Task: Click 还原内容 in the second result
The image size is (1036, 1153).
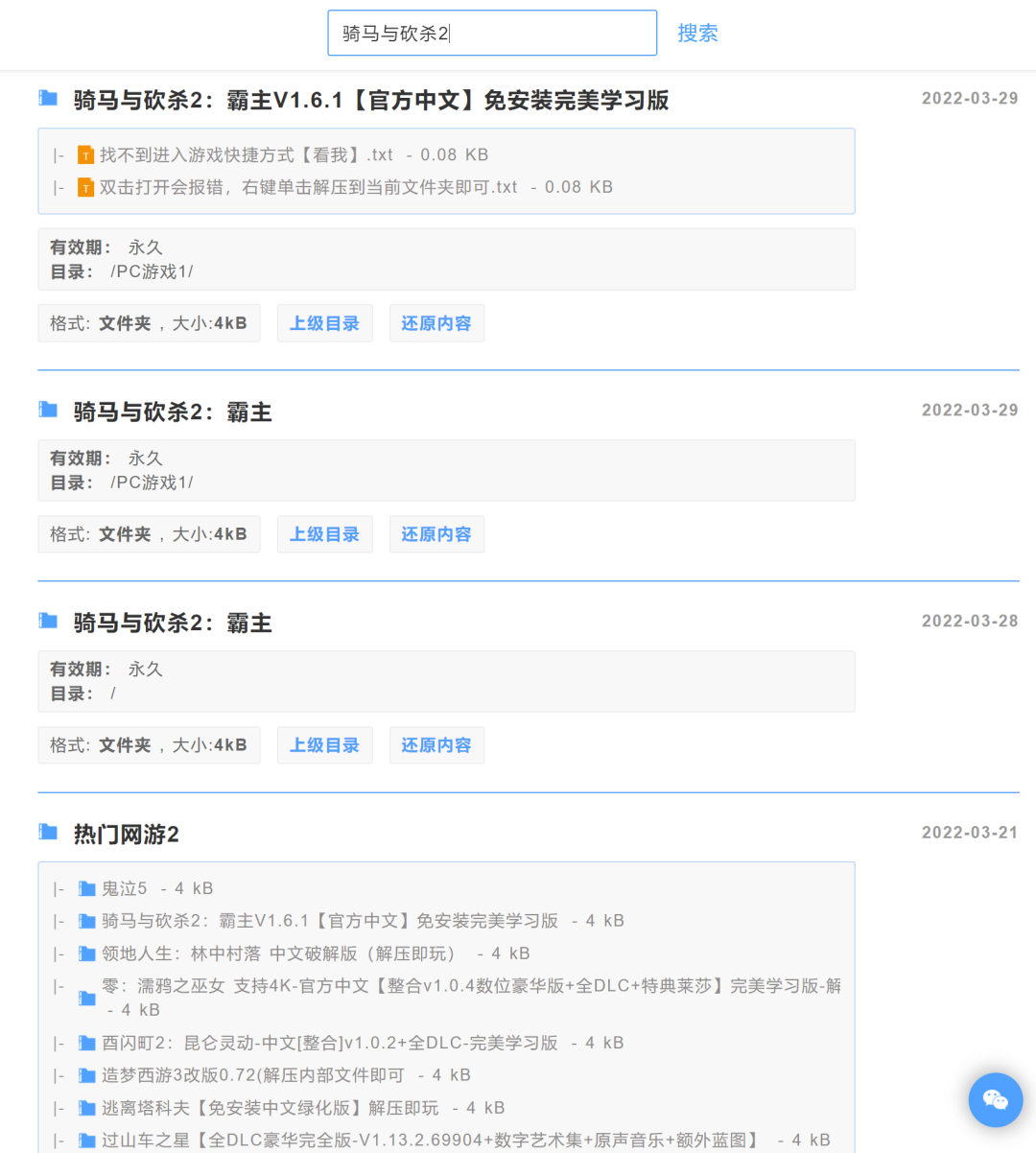Action: tap(436, 534)
